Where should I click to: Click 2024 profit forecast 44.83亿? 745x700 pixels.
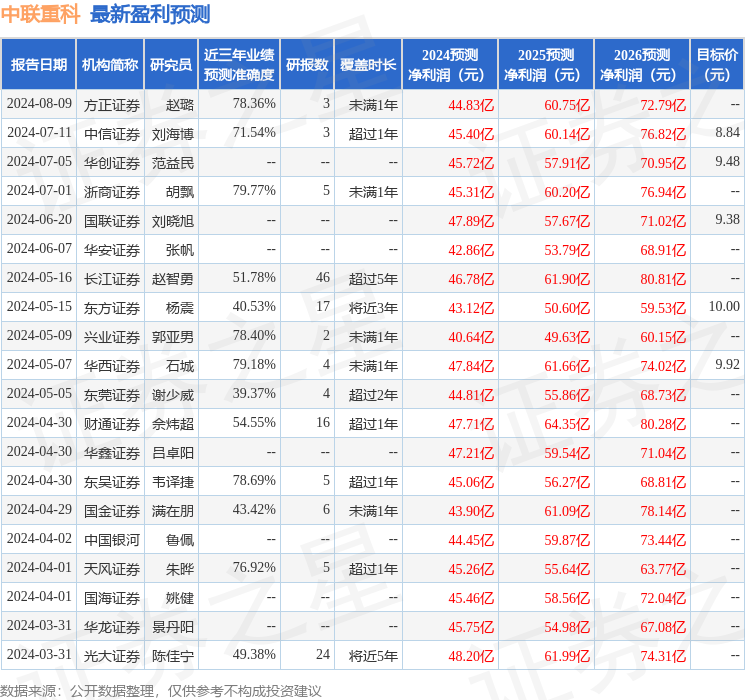point(471,105)
